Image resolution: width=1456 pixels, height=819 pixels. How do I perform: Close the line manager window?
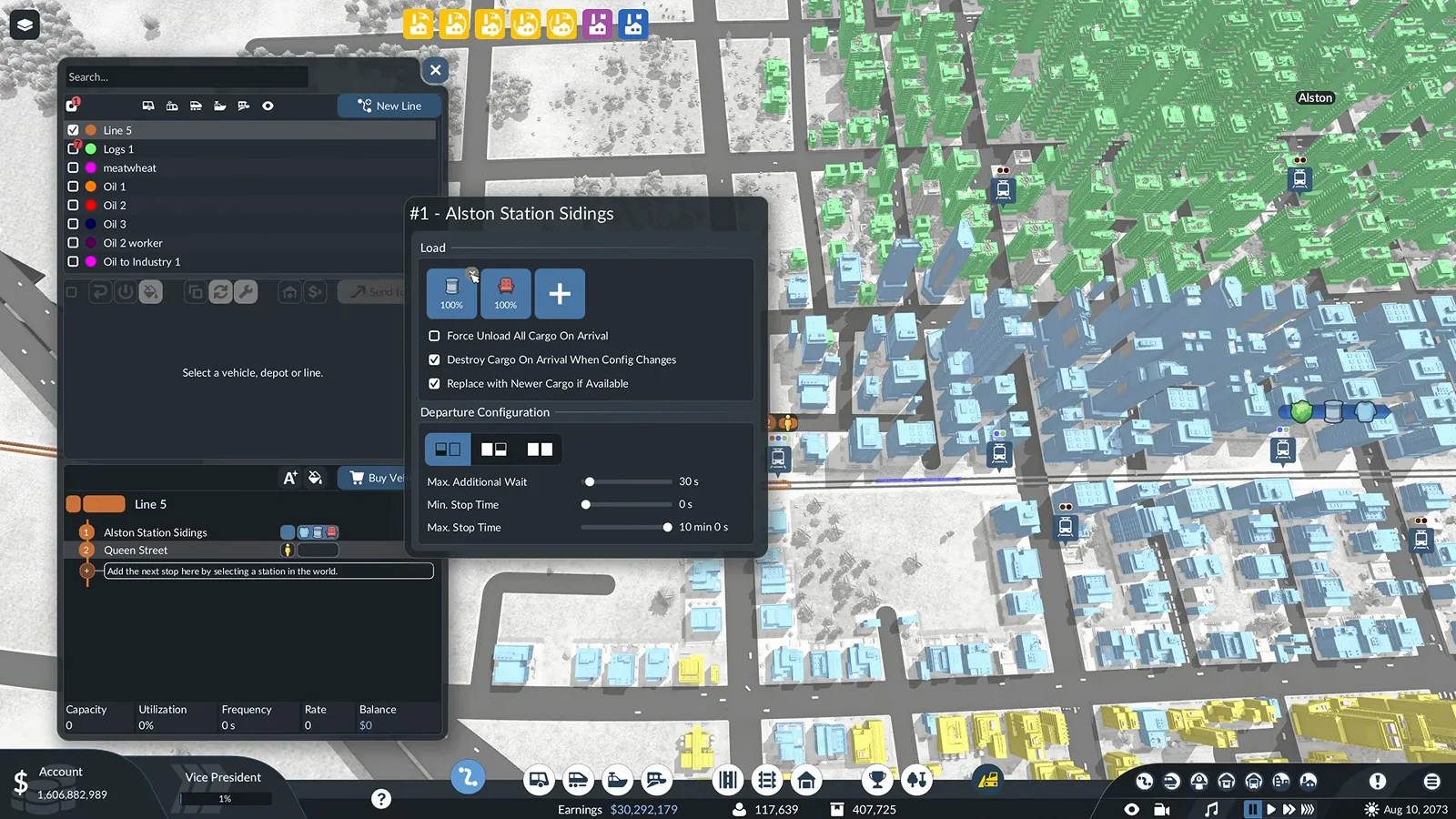435,70
